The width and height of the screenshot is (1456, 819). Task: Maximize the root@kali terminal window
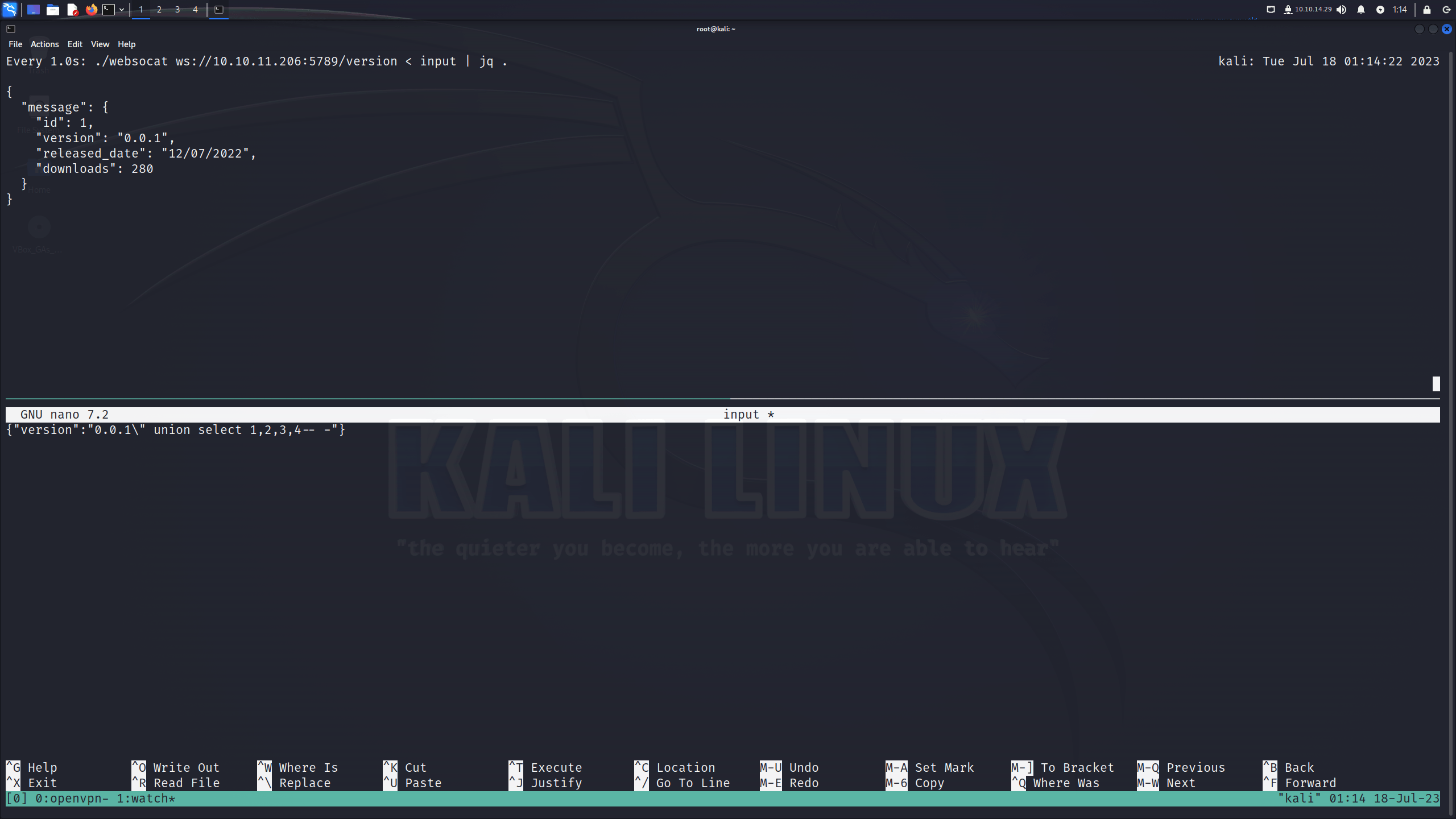1433,29
